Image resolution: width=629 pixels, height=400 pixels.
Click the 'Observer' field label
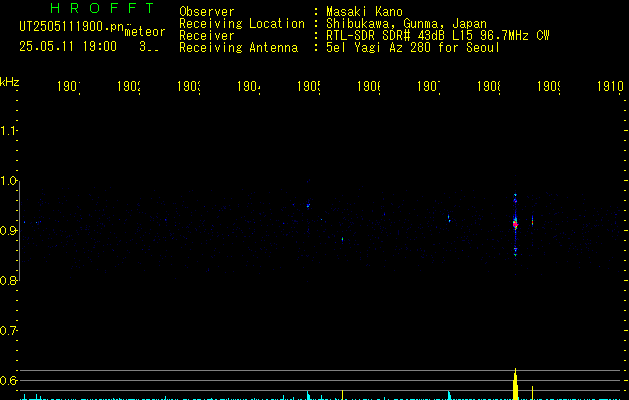coord(207,11)
